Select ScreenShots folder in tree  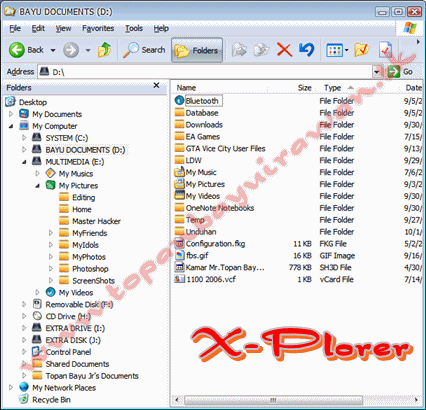coord(93,281)
